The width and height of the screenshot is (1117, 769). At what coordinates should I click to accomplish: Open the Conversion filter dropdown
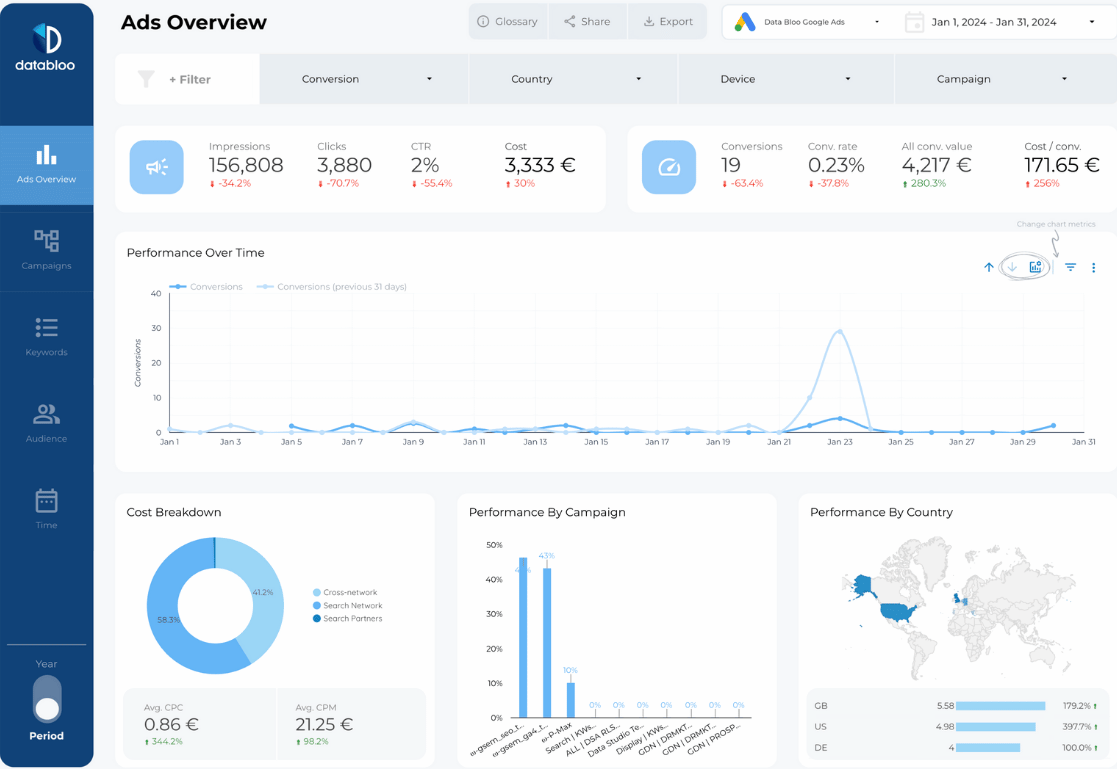[x=364, y=79]
